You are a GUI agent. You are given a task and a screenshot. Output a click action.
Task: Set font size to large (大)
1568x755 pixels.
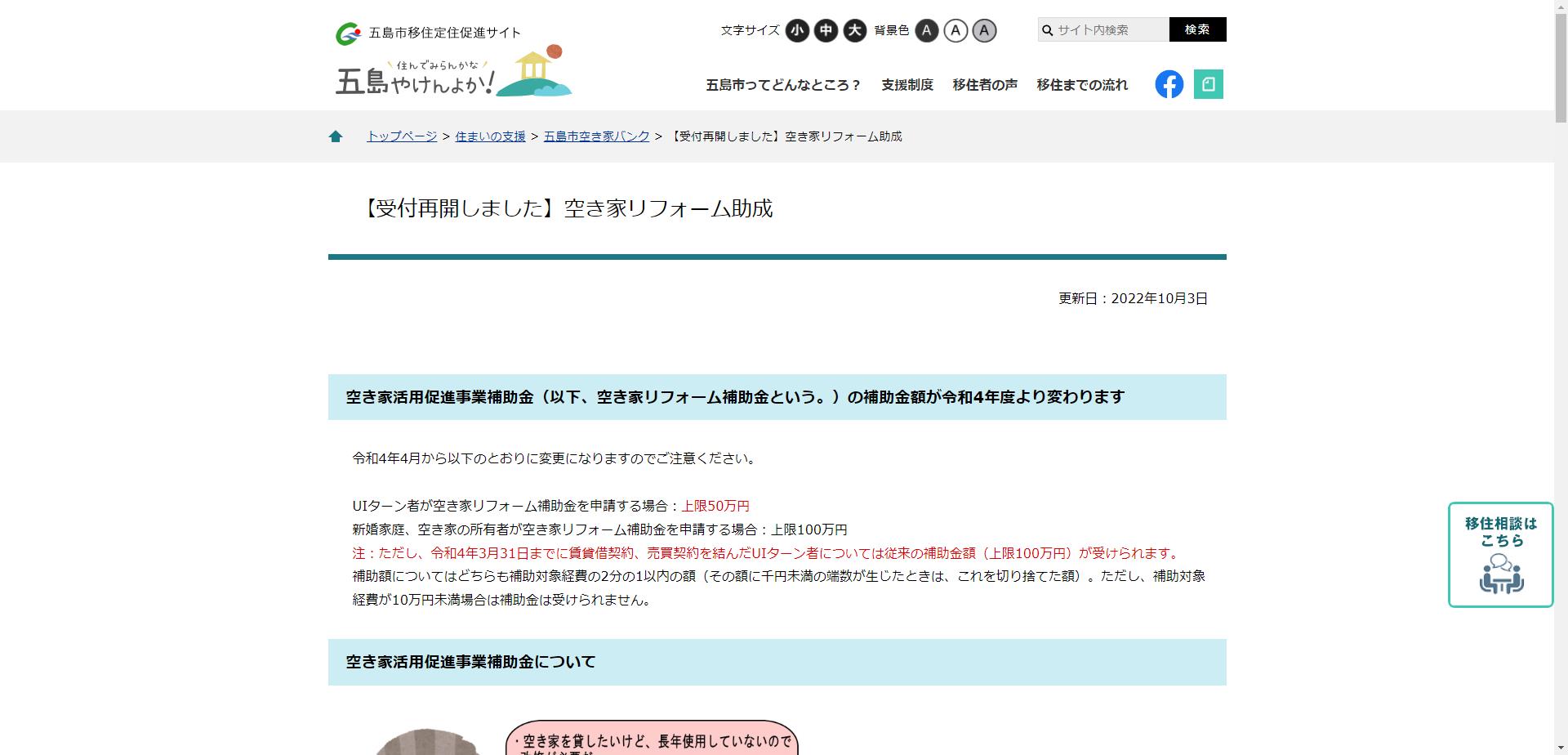[x=854, y=31]
